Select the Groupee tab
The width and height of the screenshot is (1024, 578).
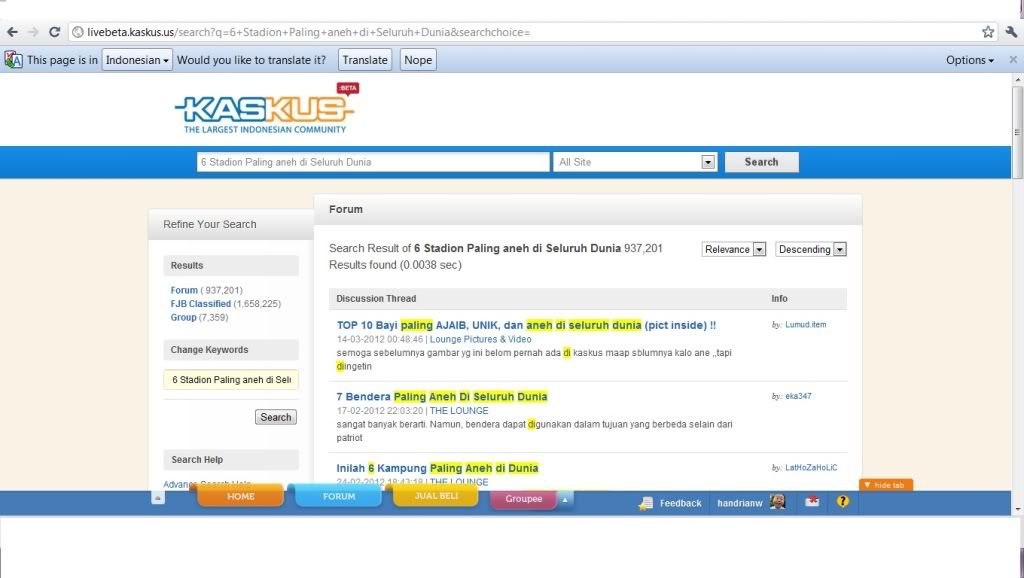pyautogui.click(x=524, y=498)
